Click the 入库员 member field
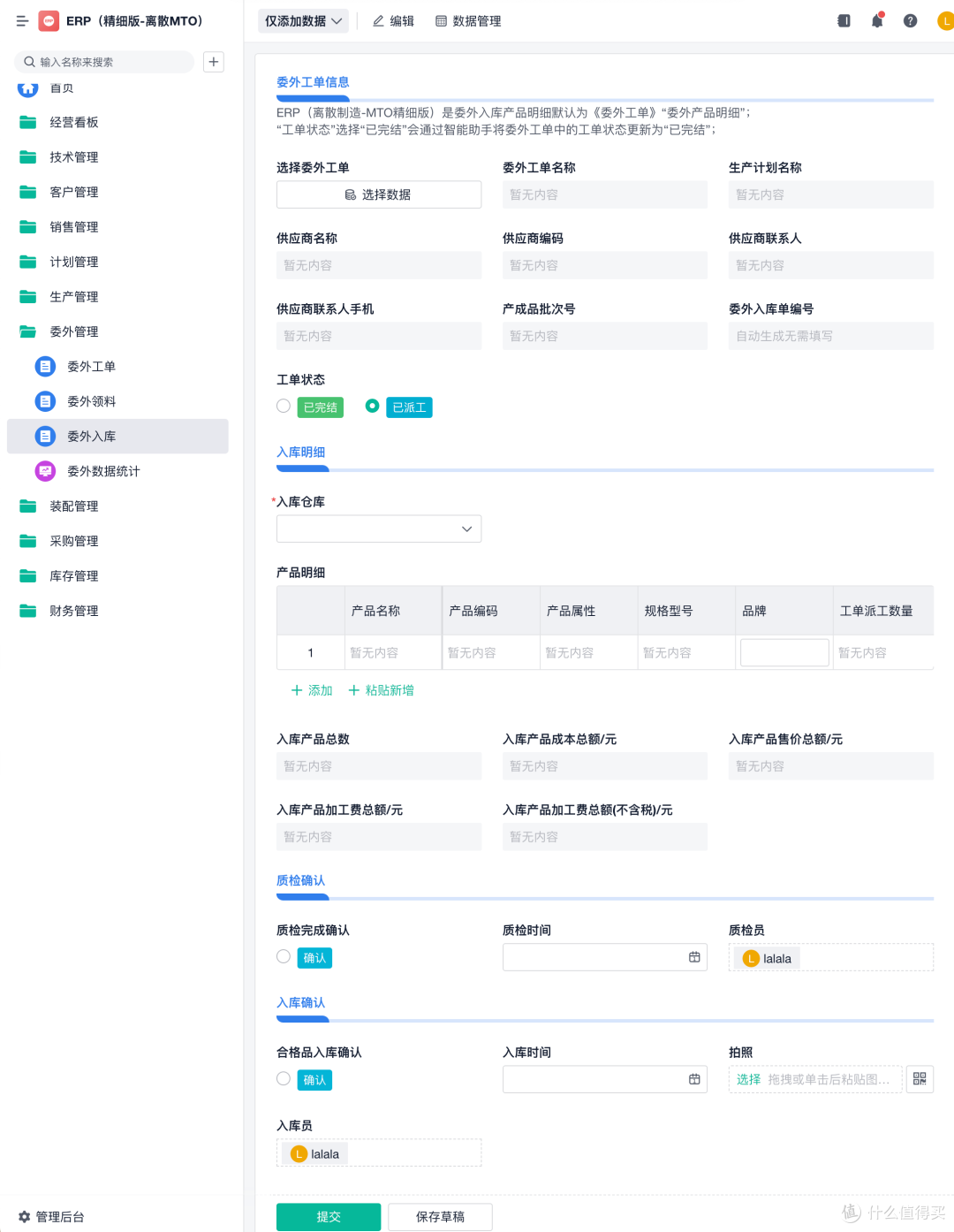954x1232 pixels. tap(379, 1153)
